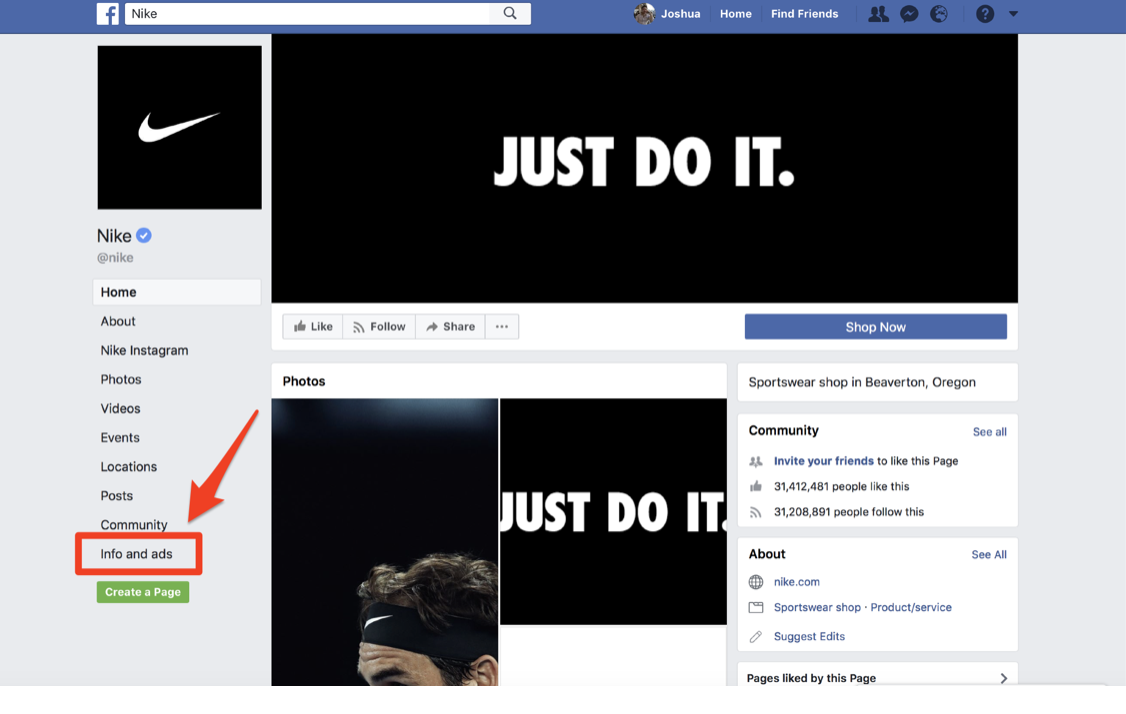Open Videos sidebar item
Screen dimensions: 1126x714
pos(120,409)
